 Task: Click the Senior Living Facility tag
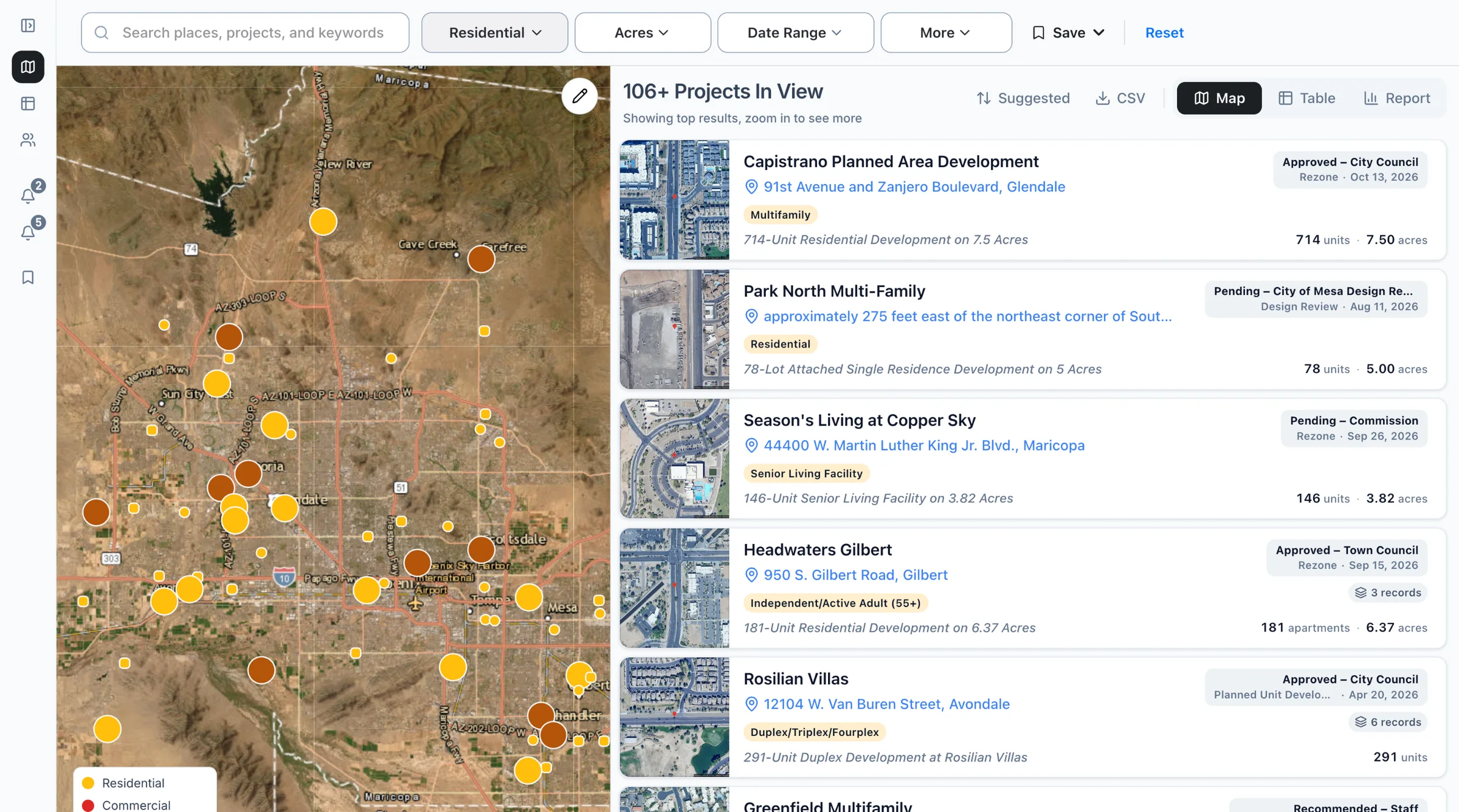tap(806, 473)
